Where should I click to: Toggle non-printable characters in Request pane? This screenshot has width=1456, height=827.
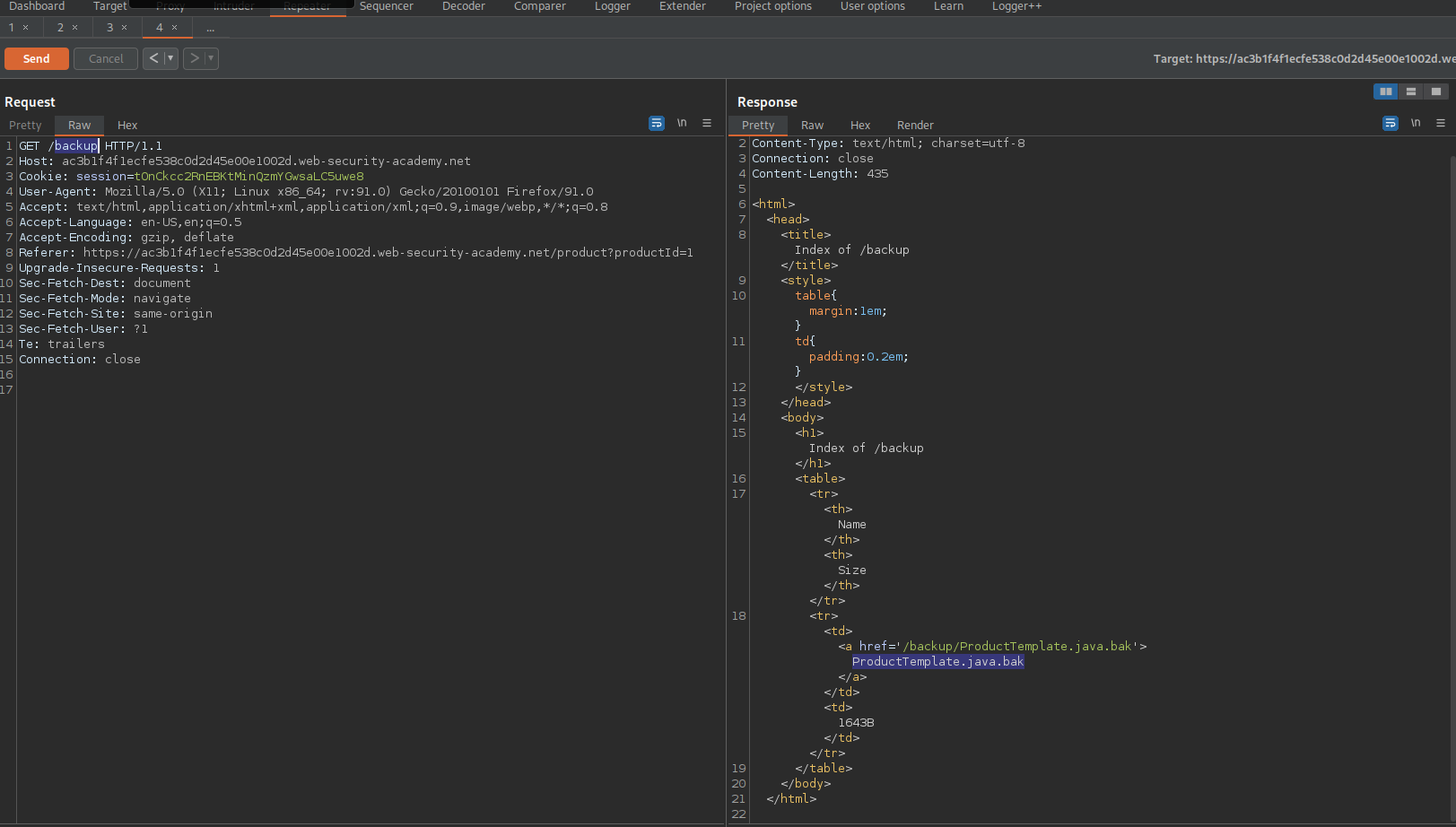[682, 123]
